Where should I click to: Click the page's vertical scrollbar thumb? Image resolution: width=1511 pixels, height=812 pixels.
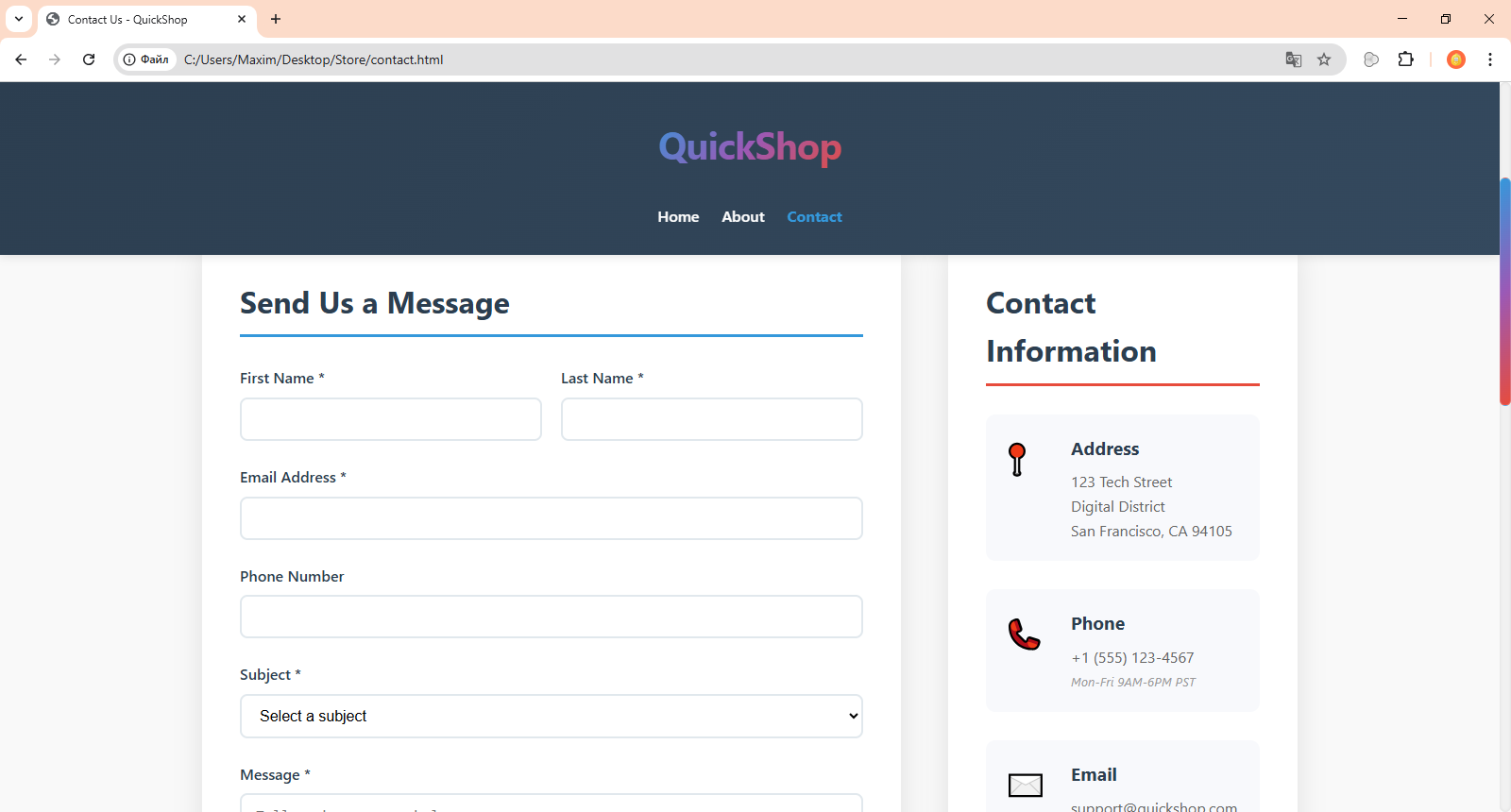point(1505,291)
